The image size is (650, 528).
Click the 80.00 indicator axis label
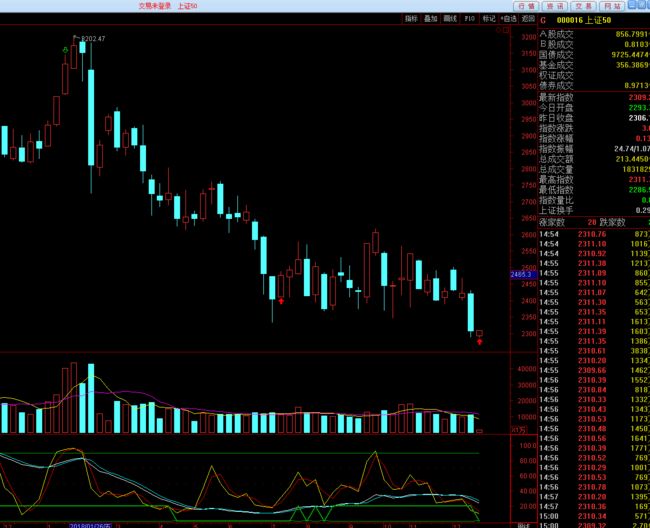528,461
